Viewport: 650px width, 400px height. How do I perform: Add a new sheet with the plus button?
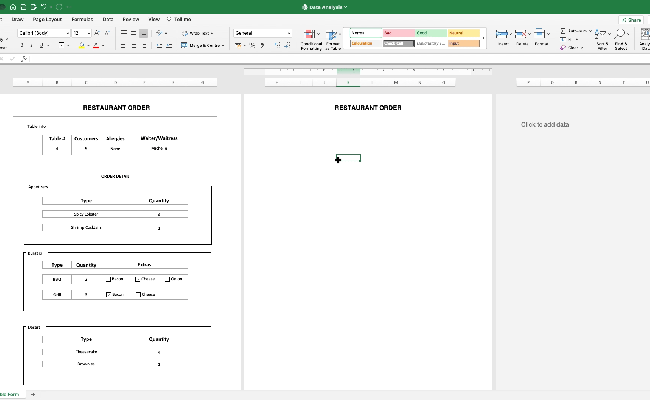pyautogui.click(x=33, y=395)
